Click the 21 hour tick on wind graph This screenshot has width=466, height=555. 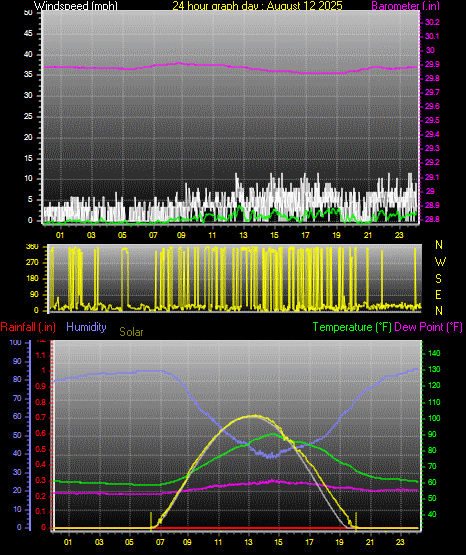tap(368, 235)
